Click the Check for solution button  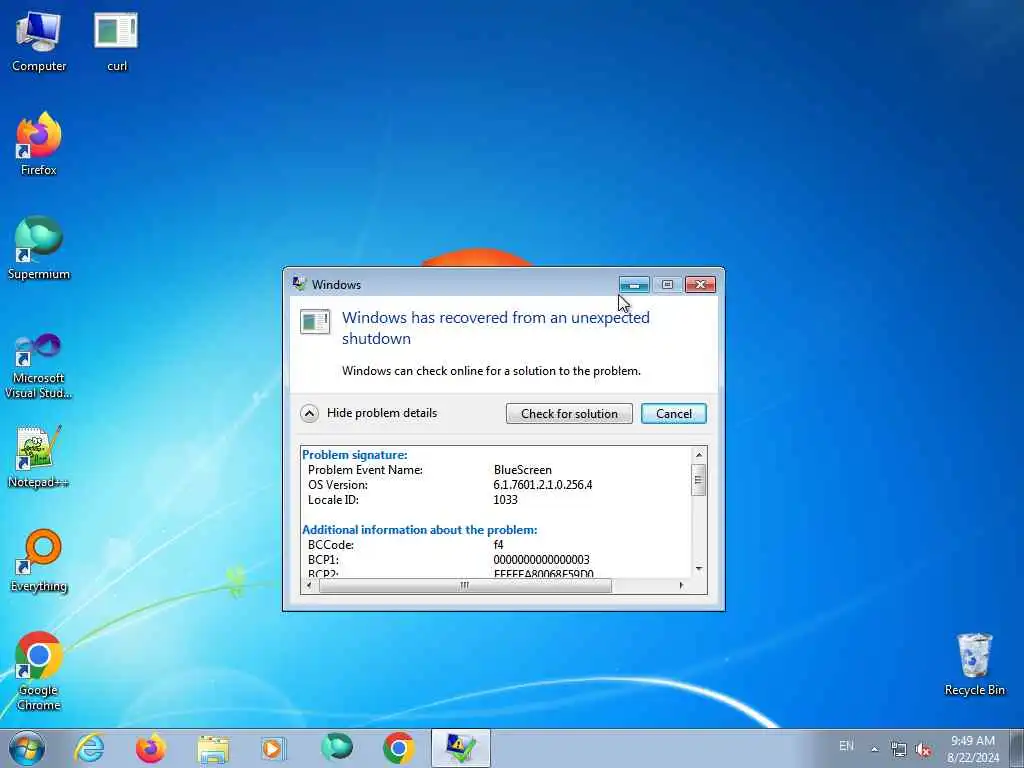(569, 413)
